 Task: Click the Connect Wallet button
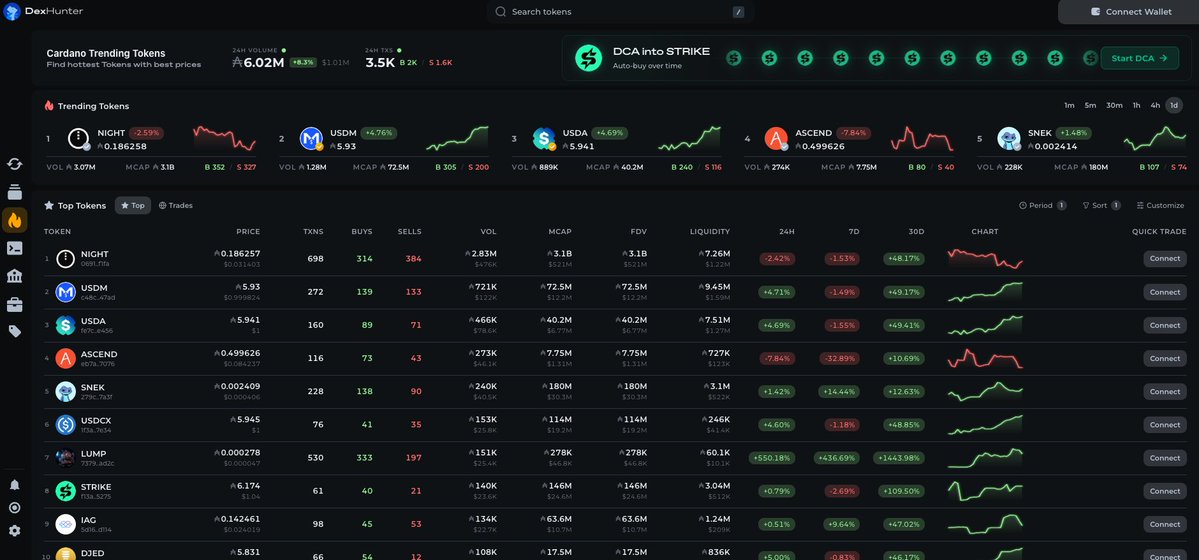click(x=1129, y=11)
